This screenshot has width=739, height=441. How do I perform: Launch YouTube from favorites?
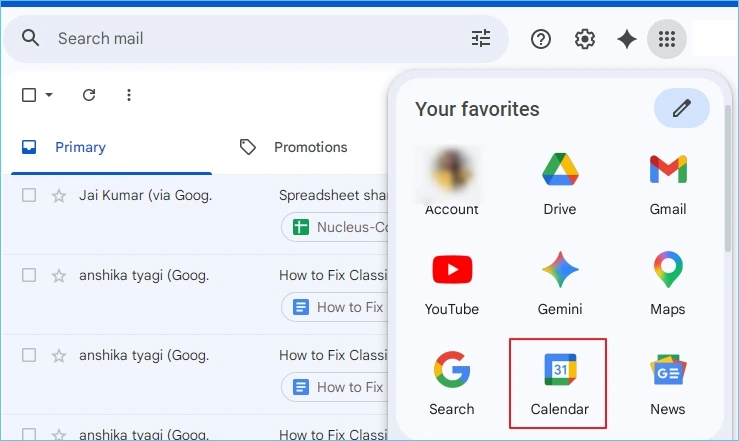pos(452,284)
